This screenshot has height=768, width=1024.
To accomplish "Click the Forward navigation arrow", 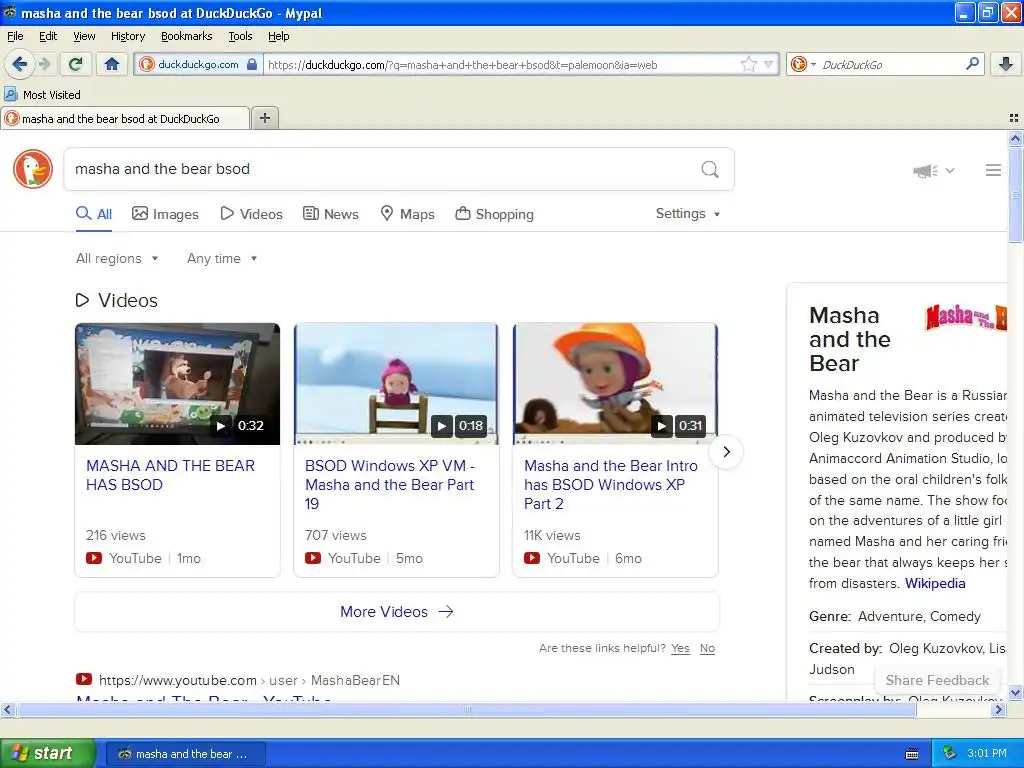I will tap(44, 64).
